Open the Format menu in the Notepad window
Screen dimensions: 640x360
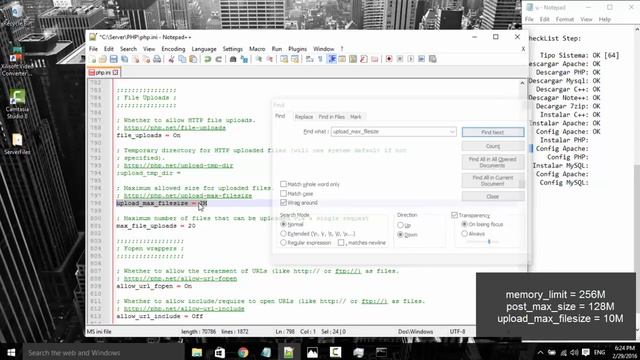tap(564, 19)
